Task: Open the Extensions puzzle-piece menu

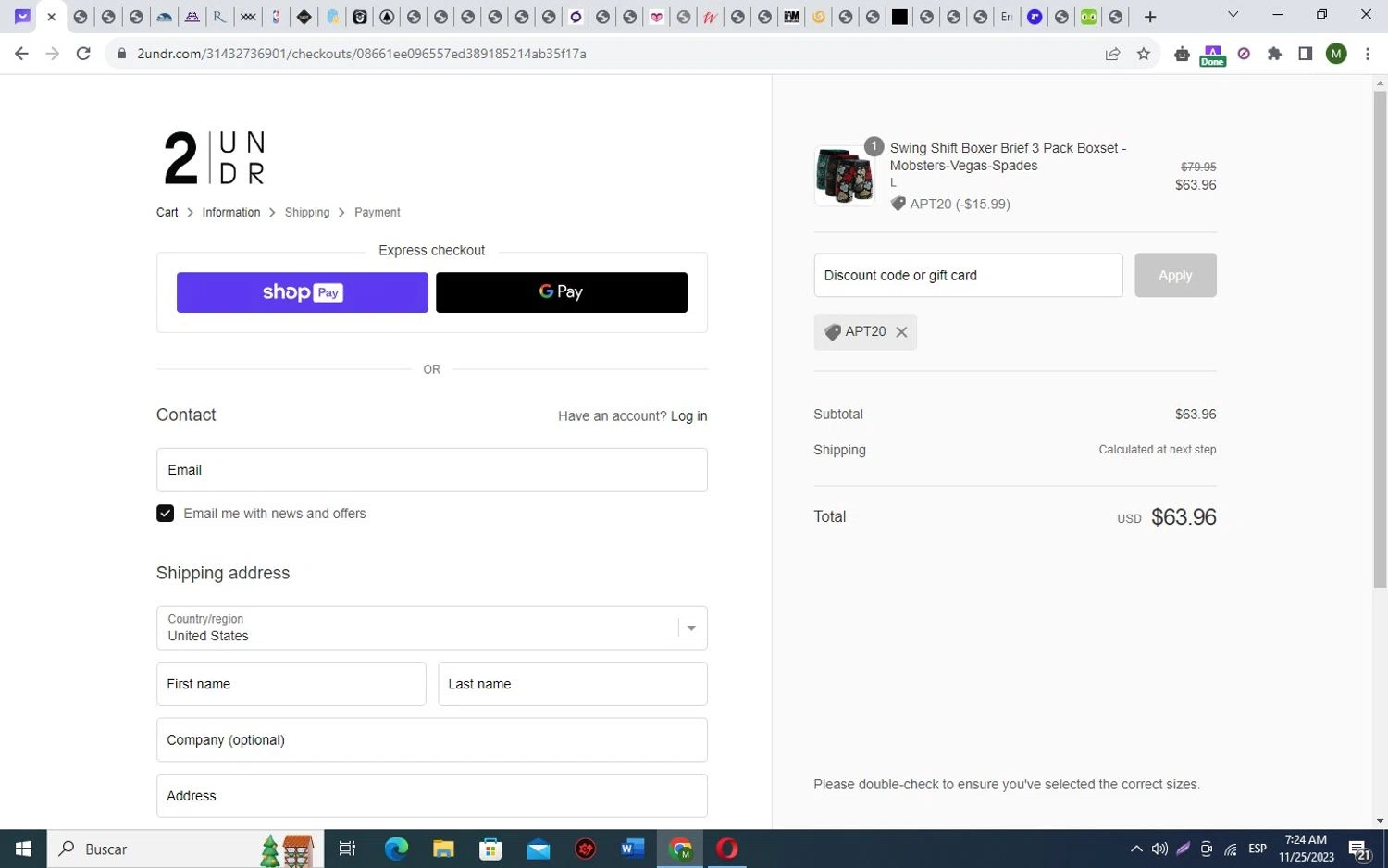Action: pyautogui.click(x=1274, y=54)
